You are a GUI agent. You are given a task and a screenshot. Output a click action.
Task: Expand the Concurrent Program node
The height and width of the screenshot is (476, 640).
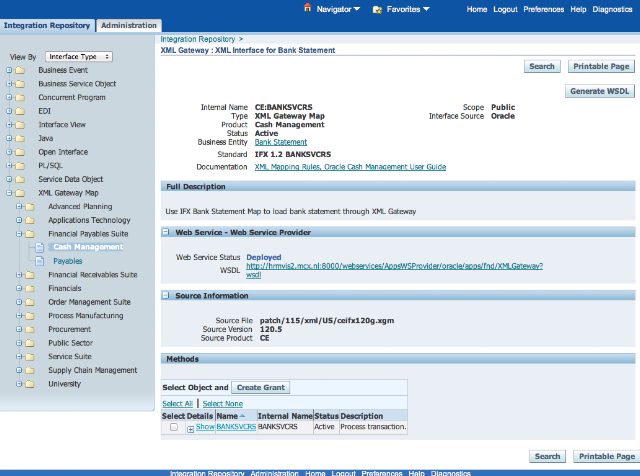pos(9,98)
